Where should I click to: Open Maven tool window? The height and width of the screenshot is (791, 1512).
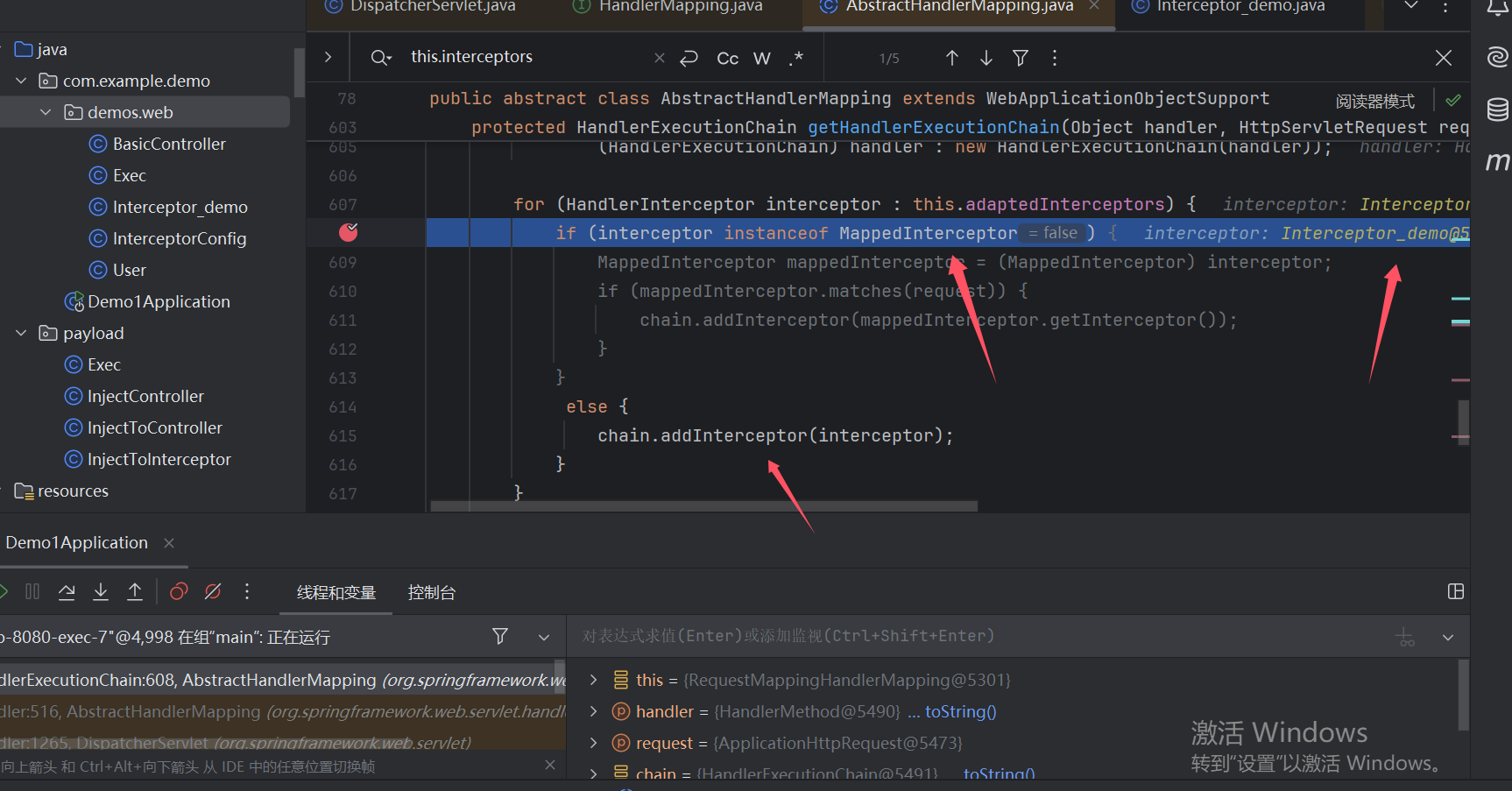click(x=1497, y=161)
